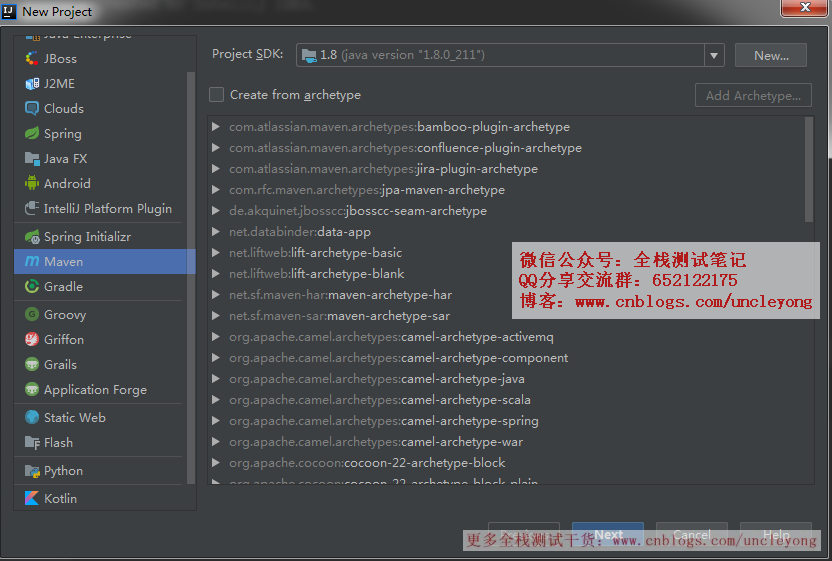Viewport: 832px width, 561px height.
Task: Click the Grails icon
Action: pos(32,364)
